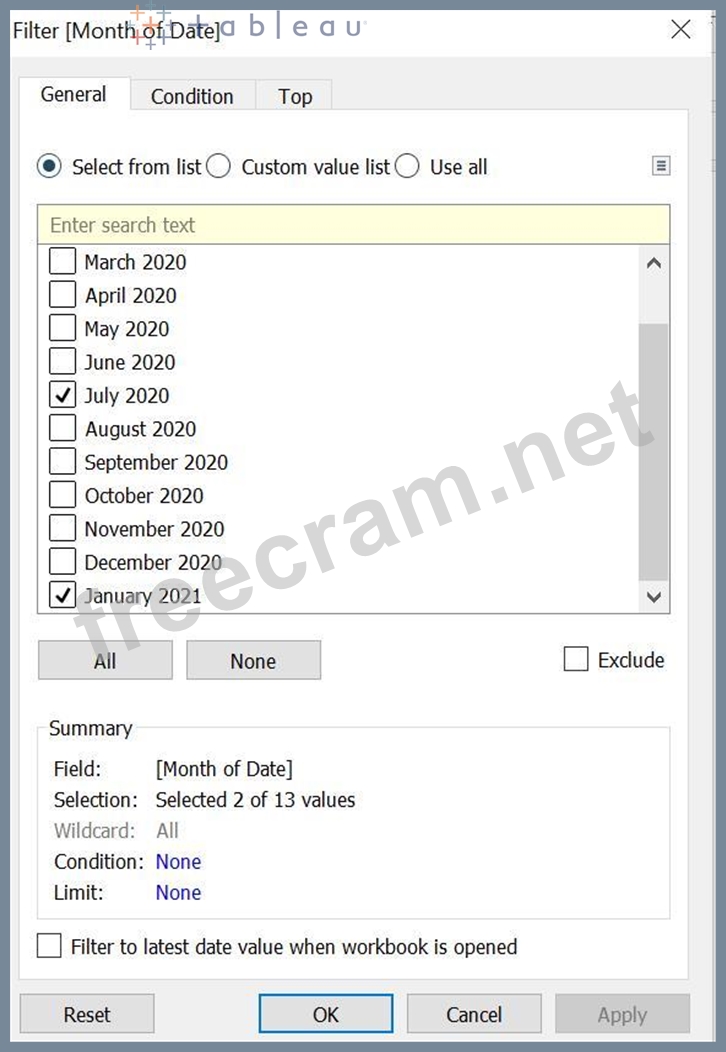Toggle filter to latest date value option
This screenshot has height=1052, width=726.
pyautogui.click(x=49, y=946)
